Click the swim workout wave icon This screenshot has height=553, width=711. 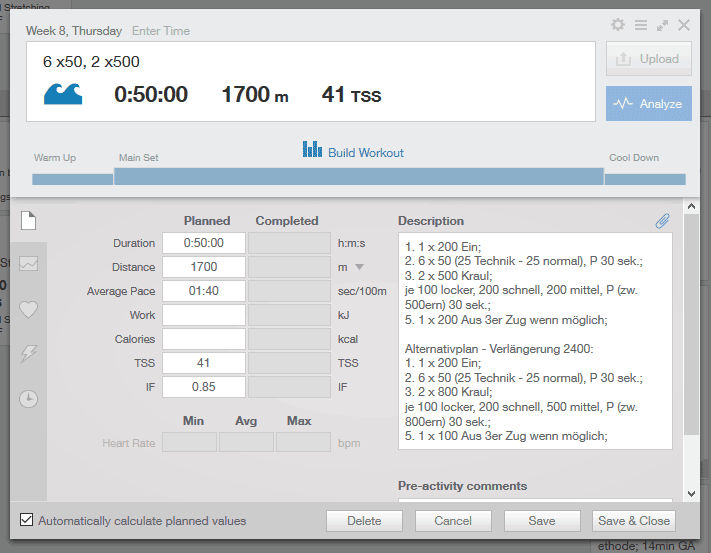pos(63,94)
